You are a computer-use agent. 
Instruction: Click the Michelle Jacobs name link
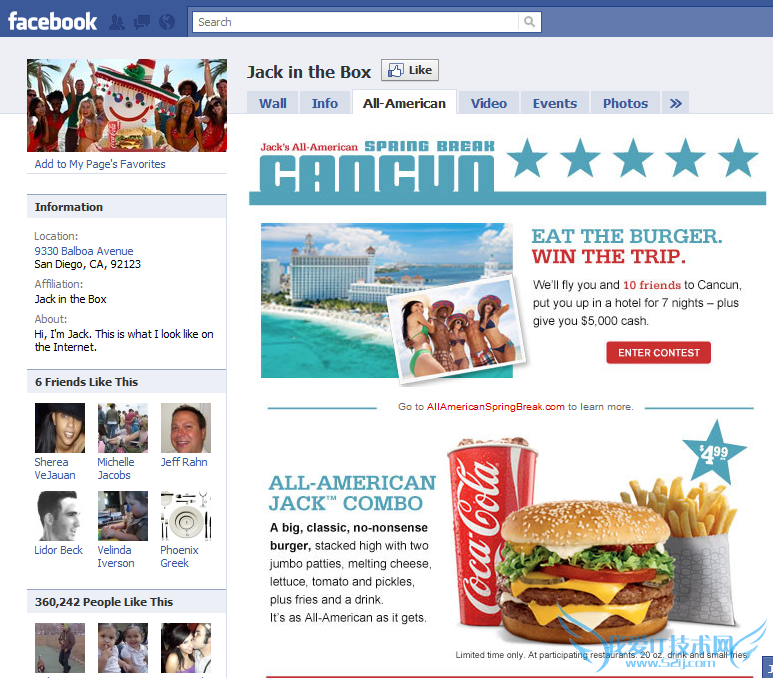click(x=116, y=468)
